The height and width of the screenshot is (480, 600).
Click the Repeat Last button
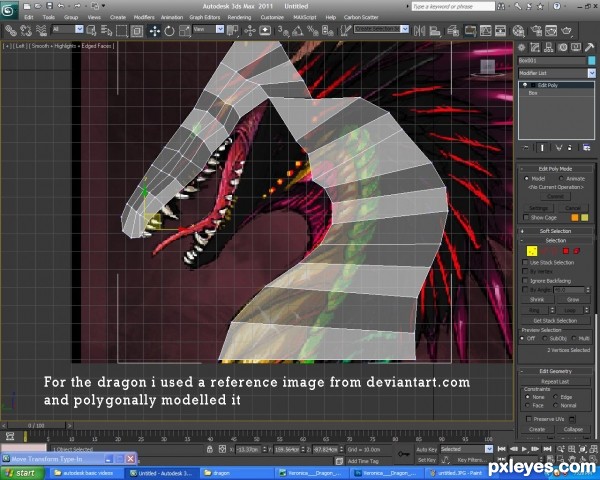tap(555, 381)
